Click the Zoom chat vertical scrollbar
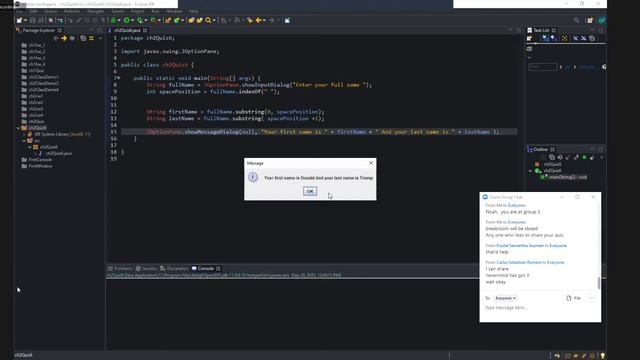640x360 pixels. 599,282
